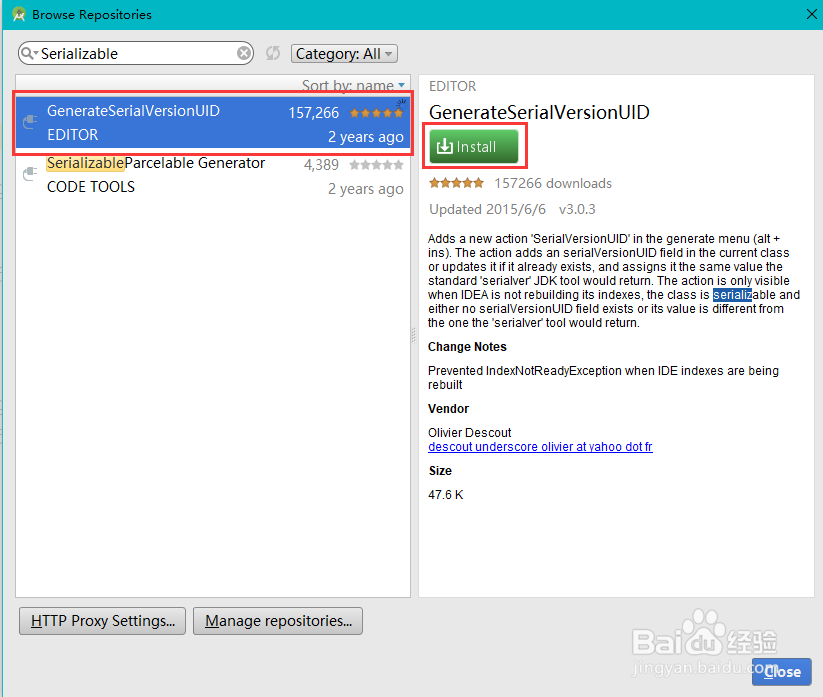The height and width of the screenshot is (697, 823).
Task: Click the GenerateSerialVersionUID details heading
Action: [x=539, y=112]
